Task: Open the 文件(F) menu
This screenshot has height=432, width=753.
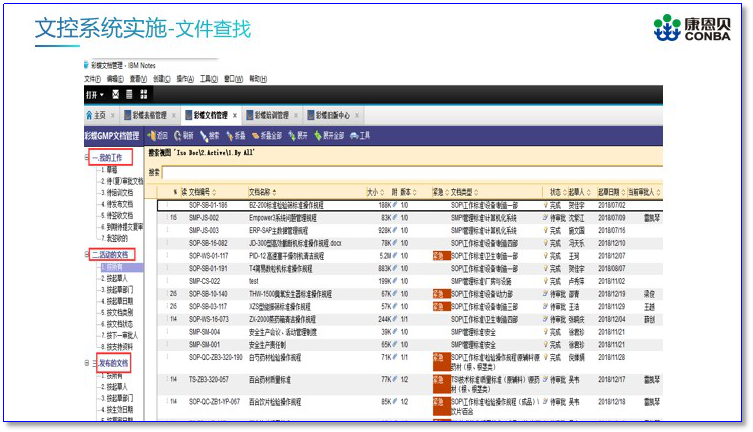Action: point(93,78)
